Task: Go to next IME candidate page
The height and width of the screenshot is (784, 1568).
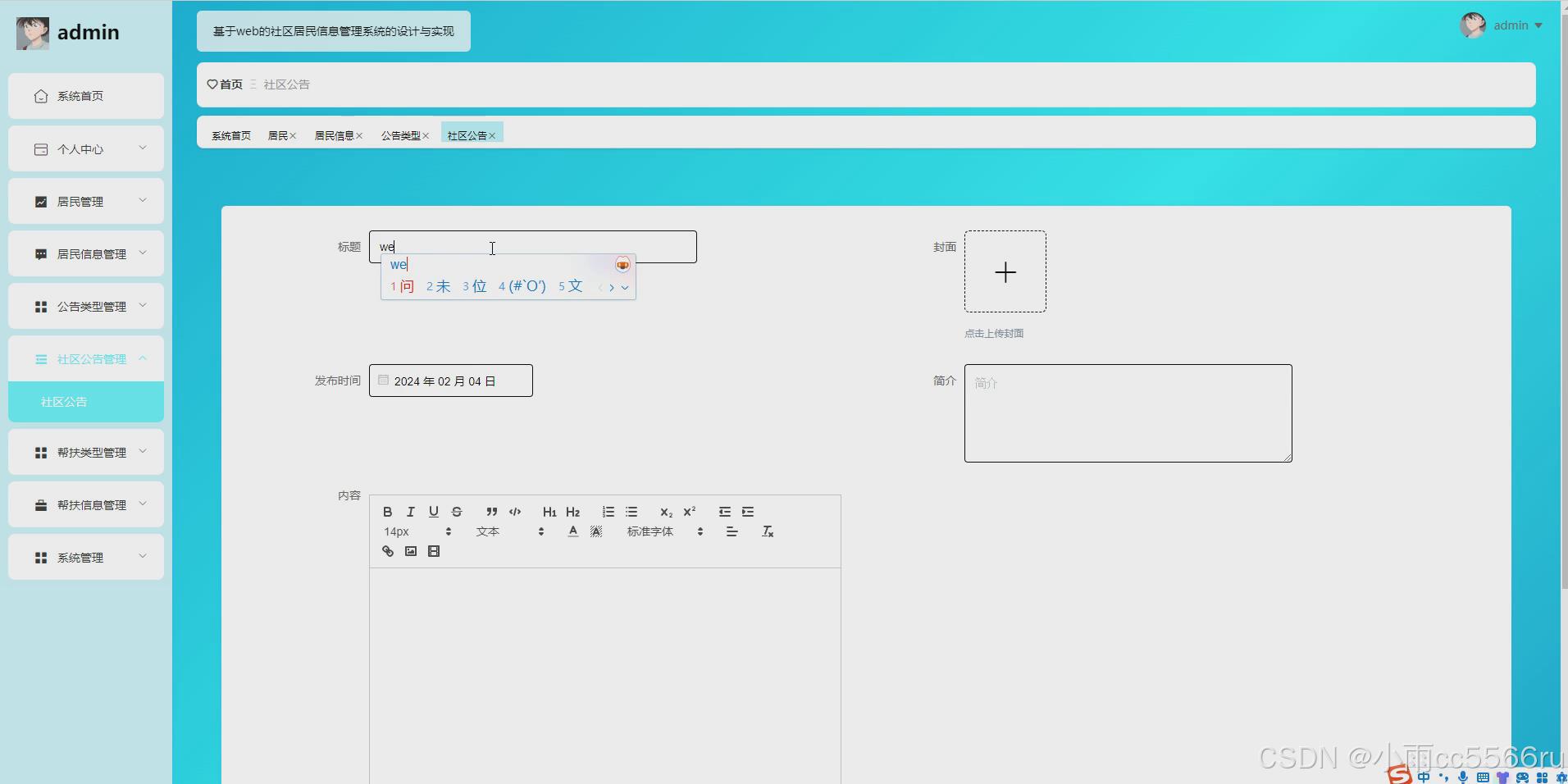Action: click(612, 287)
